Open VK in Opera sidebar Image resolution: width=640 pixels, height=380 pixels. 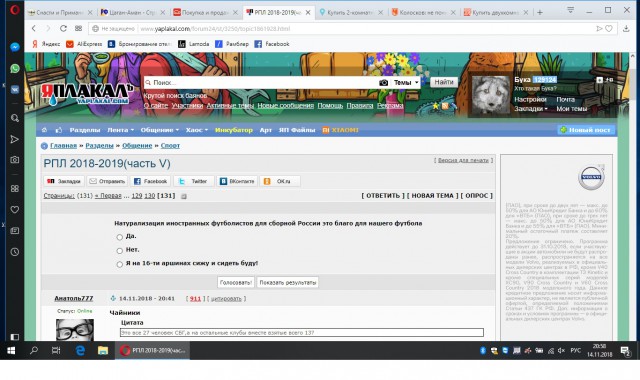15,89
